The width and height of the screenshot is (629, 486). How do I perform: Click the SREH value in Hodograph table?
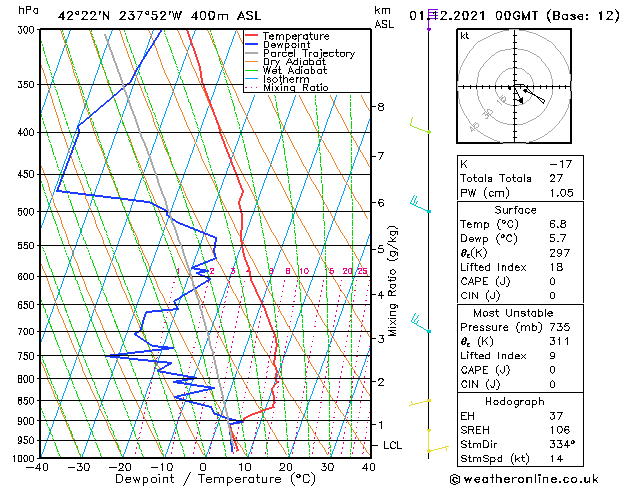tap(560, 430)
